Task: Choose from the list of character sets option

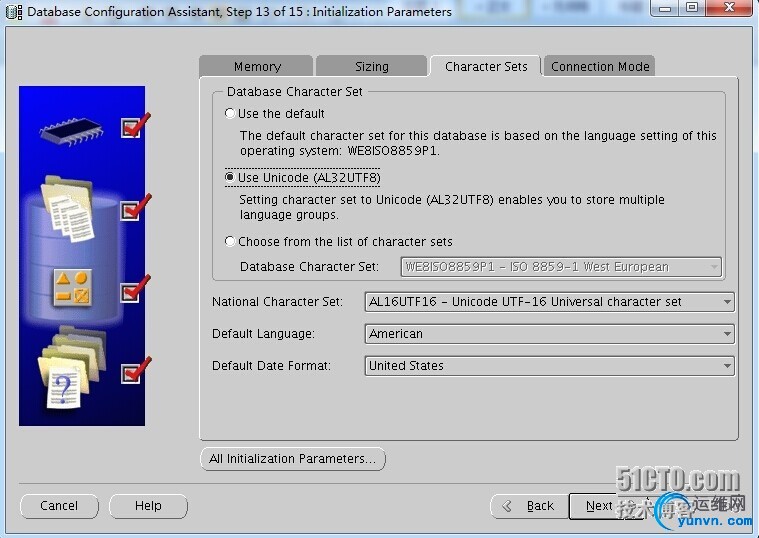Action: (230, 241)
